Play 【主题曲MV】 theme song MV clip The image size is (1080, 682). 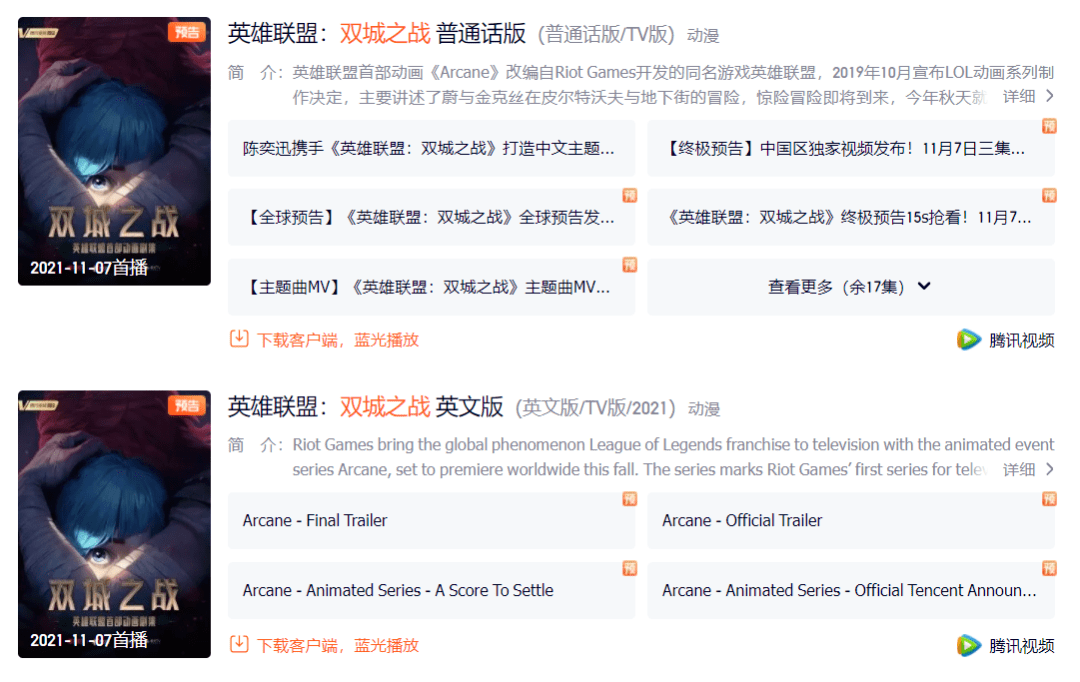click(x=431, y=287)
